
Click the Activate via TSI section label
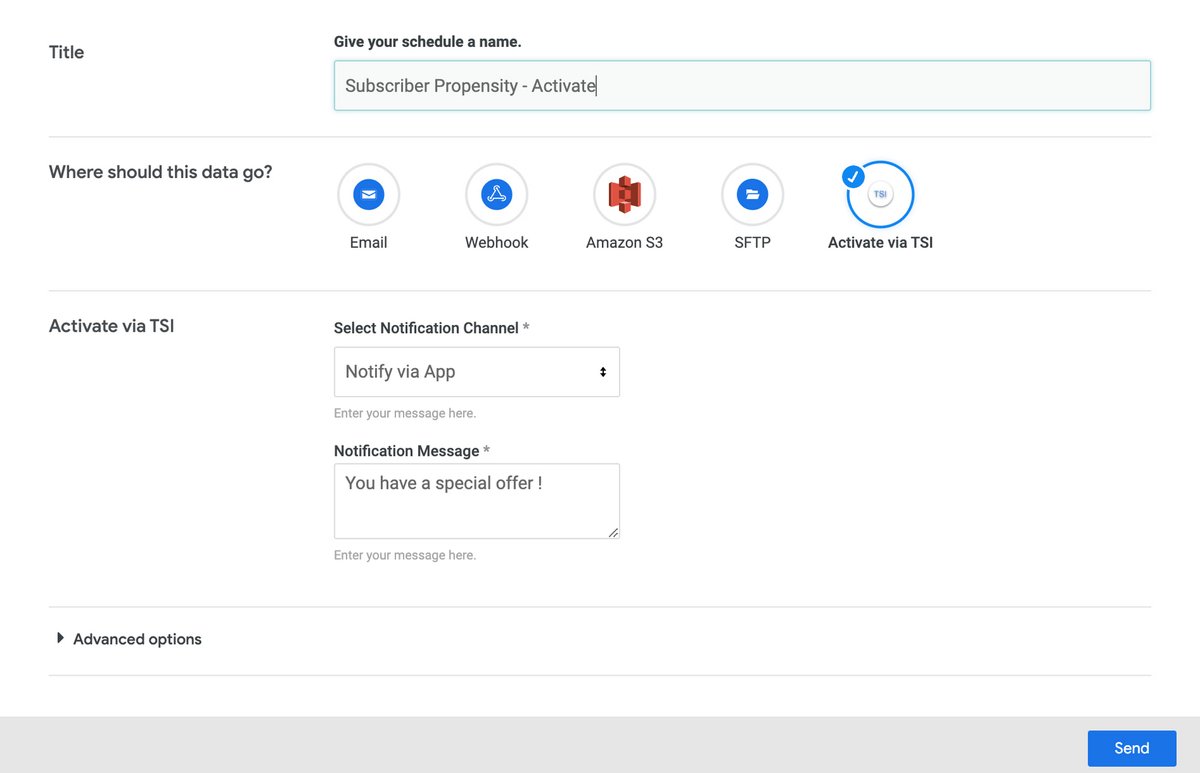click(111, 326)
